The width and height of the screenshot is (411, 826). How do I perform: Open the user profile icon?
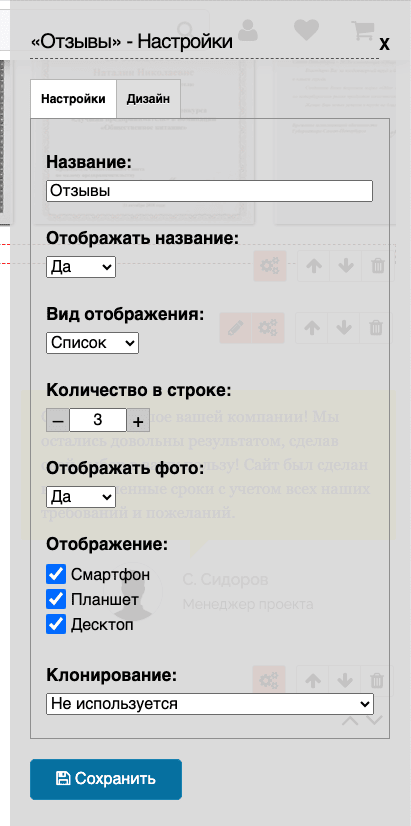click(x=248, y=30)
